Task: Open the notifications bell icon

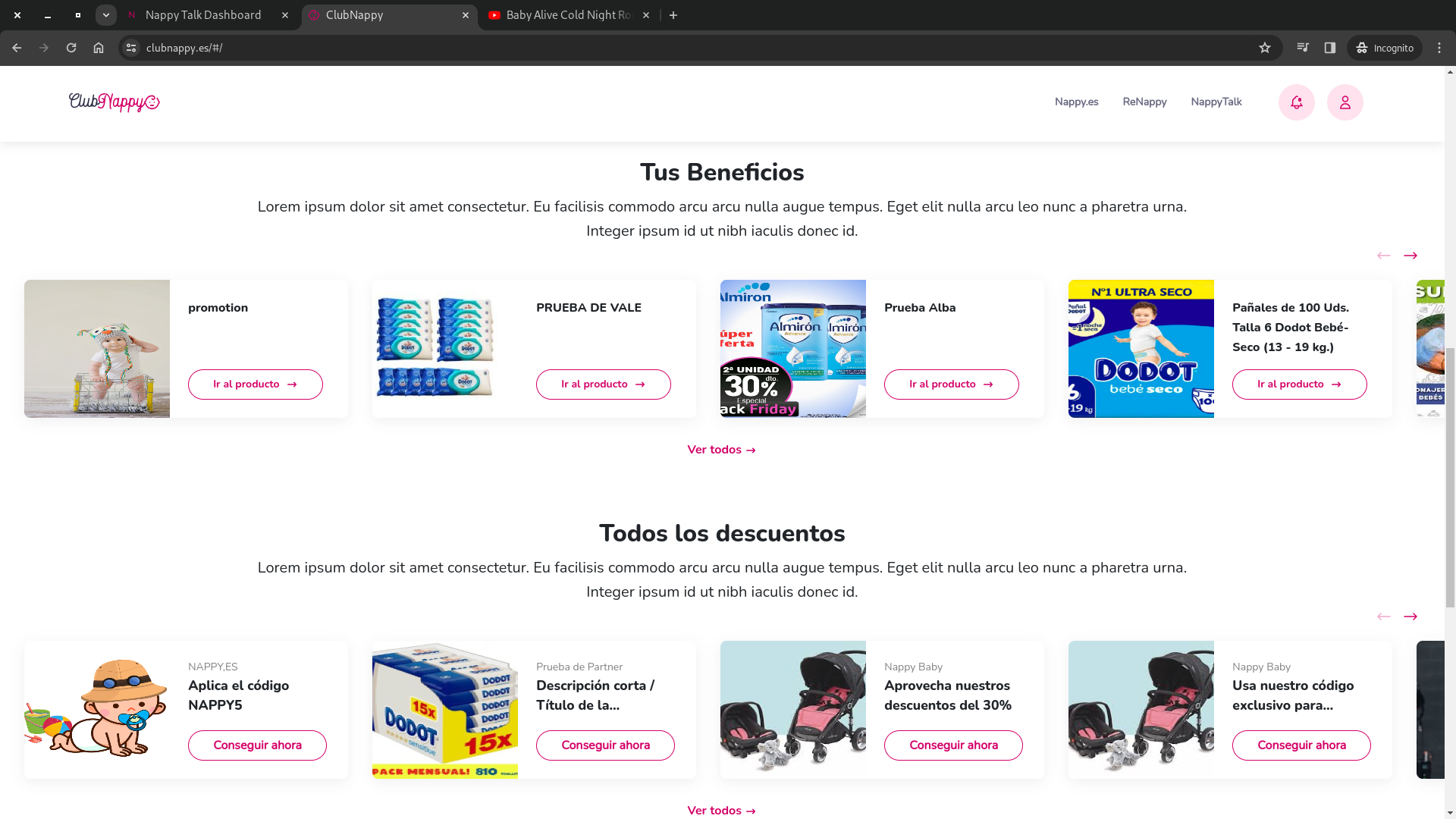Action: (x=1296, y=102)
